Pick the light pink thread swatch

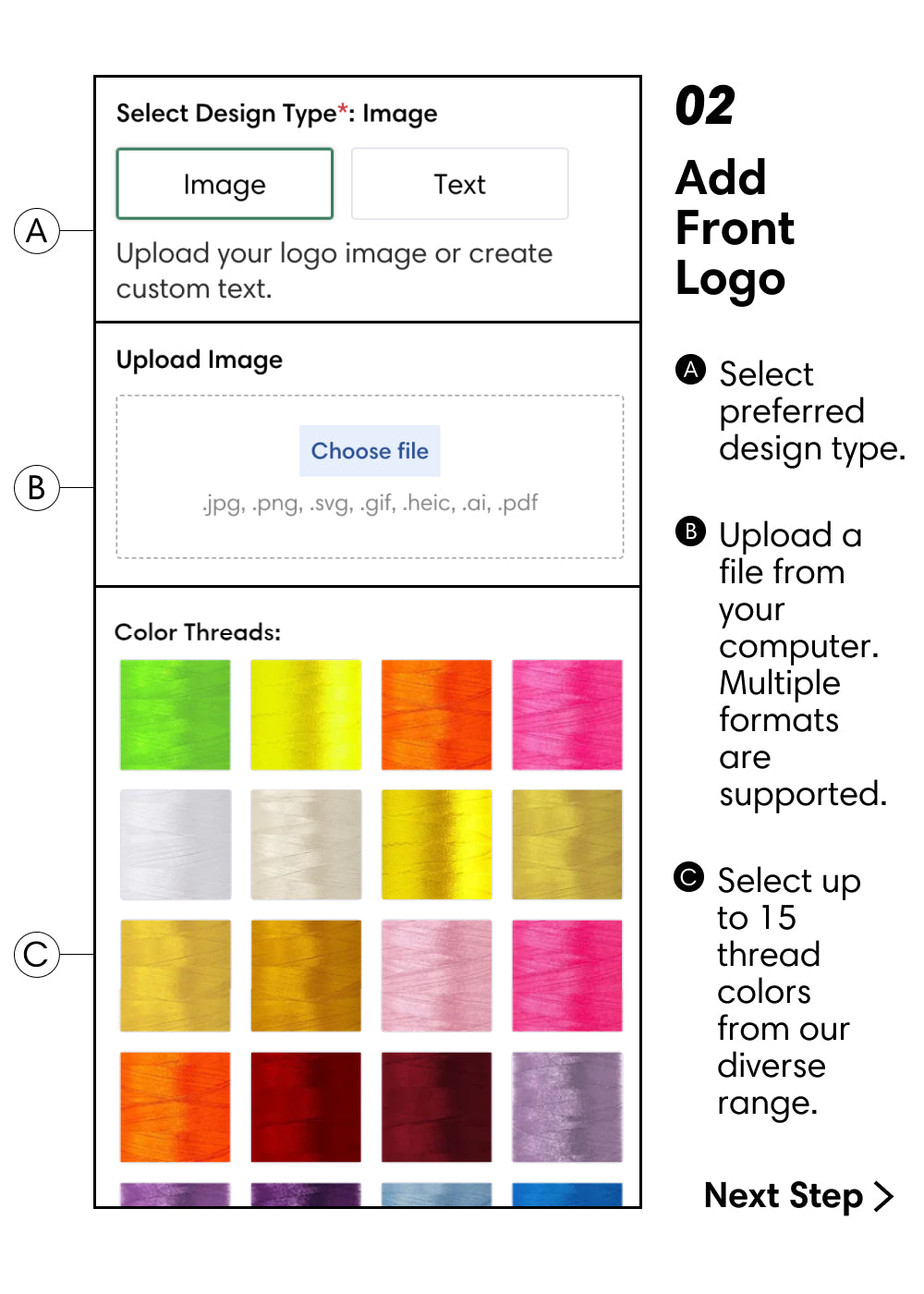436,976
